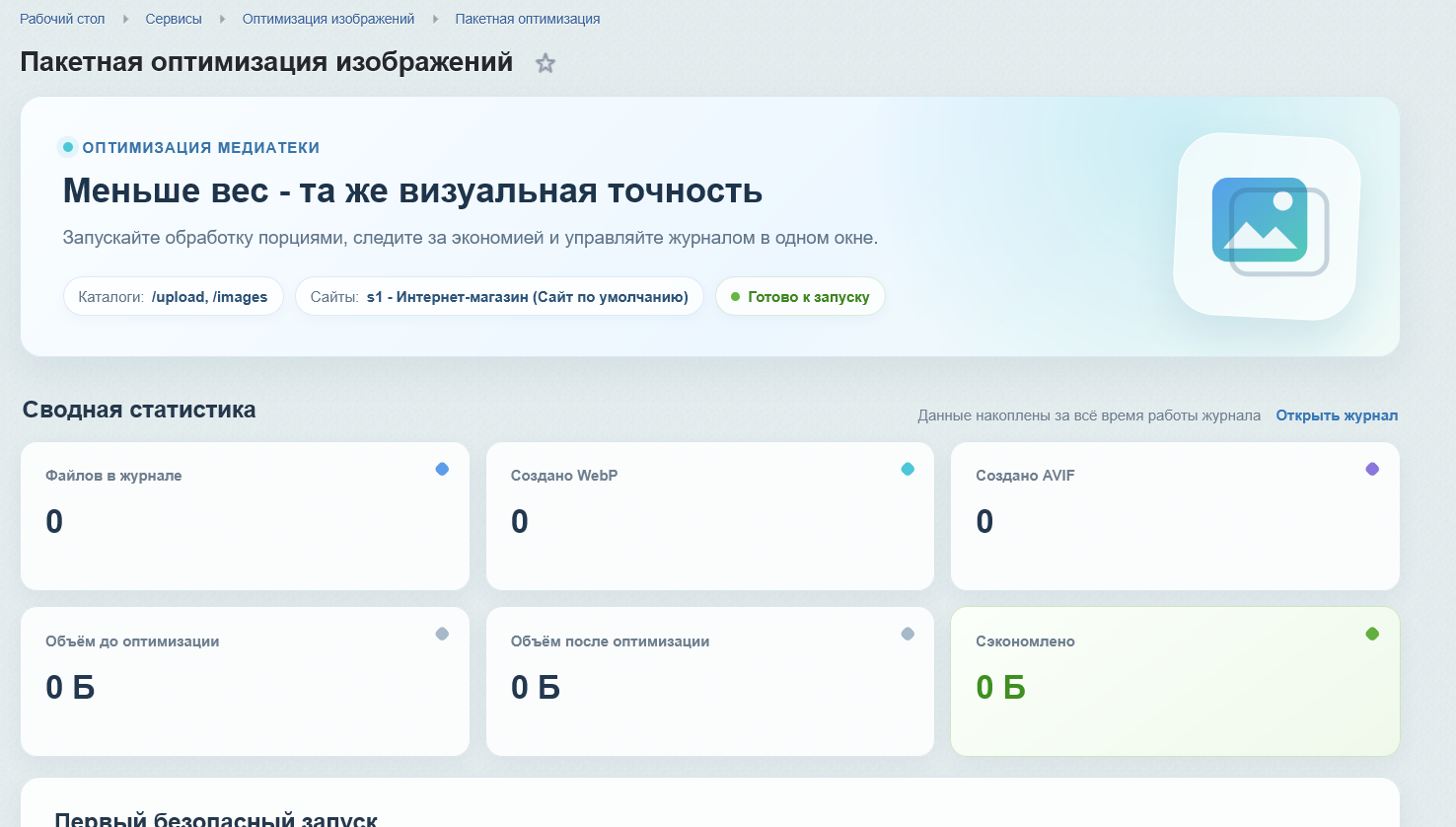1456x827 pixels.
Task: Click the ОПТИМИЗАЦИЯ МЕДИАТЕКИ label
Action: point(201,148)
